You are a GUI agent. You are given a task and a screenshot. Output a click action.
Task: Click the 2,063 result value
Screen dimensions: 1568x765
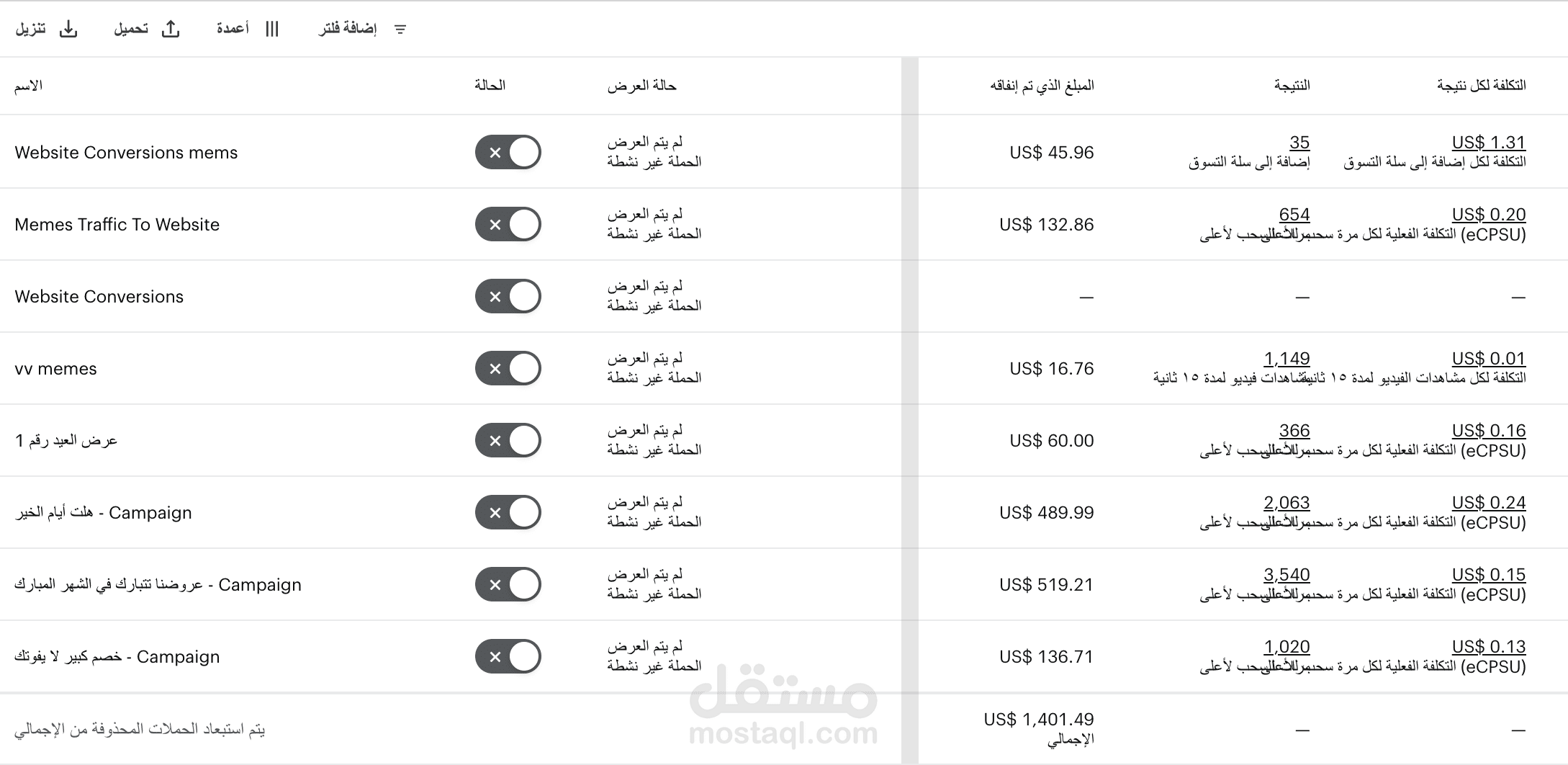pos(1287,502)
